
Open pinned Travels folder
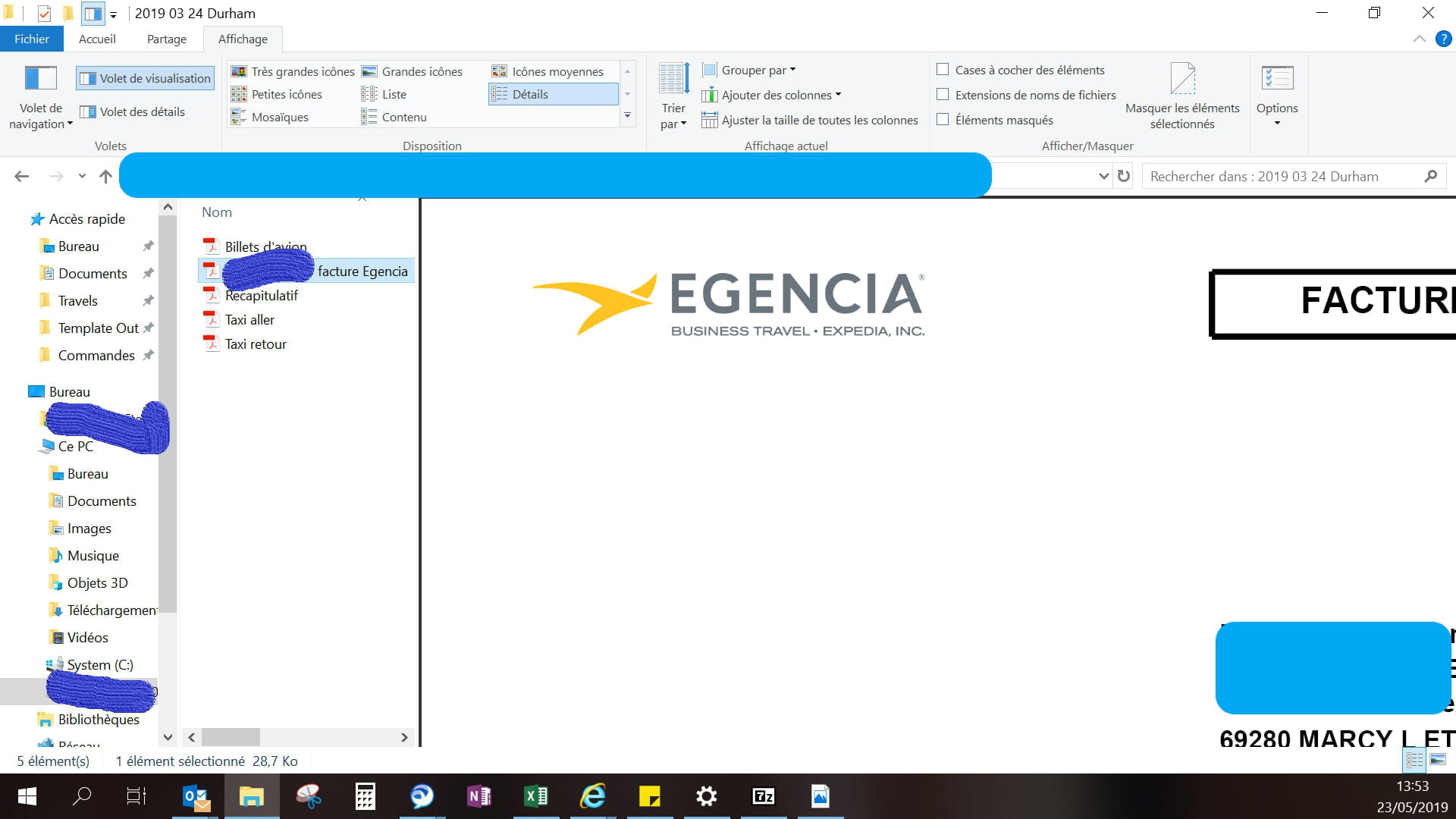coord(77,300)
